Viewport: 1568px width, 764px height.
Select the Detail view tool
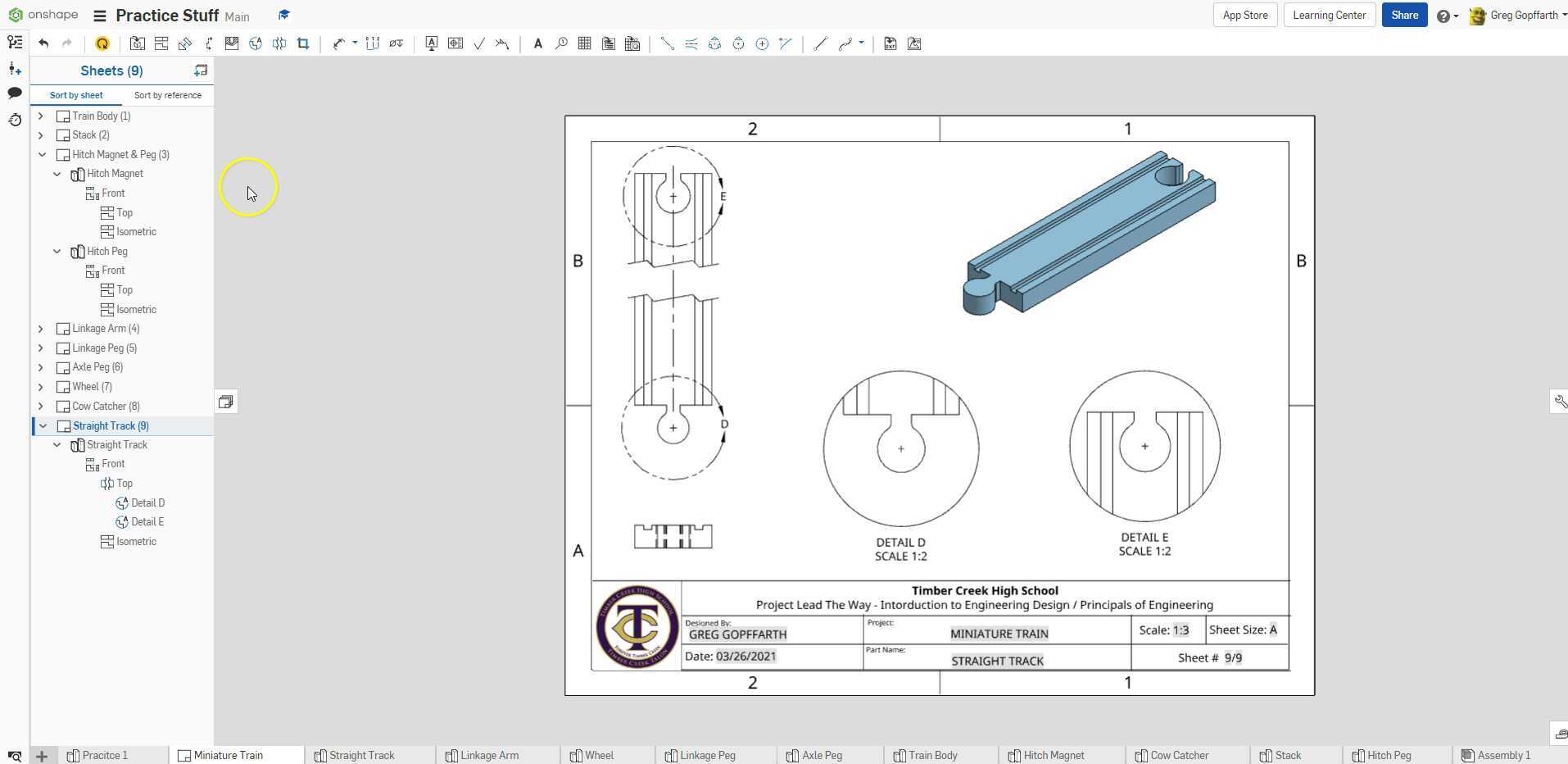tap(256, 43)
